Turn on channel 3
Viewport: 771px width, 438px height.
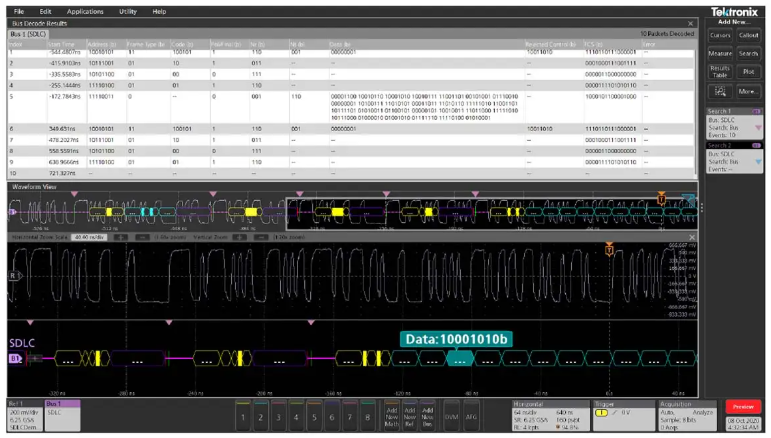(278, 417)
